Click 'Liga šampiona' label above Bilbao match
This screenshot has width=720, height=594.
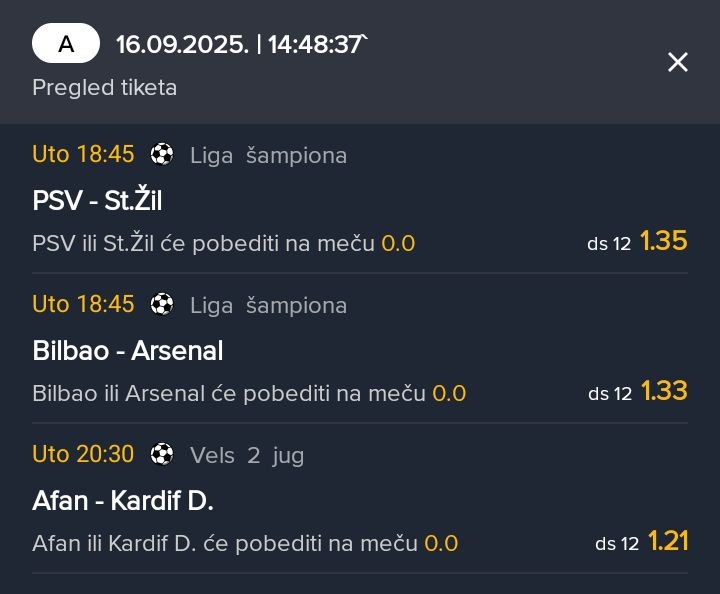(x=269, y=305)
